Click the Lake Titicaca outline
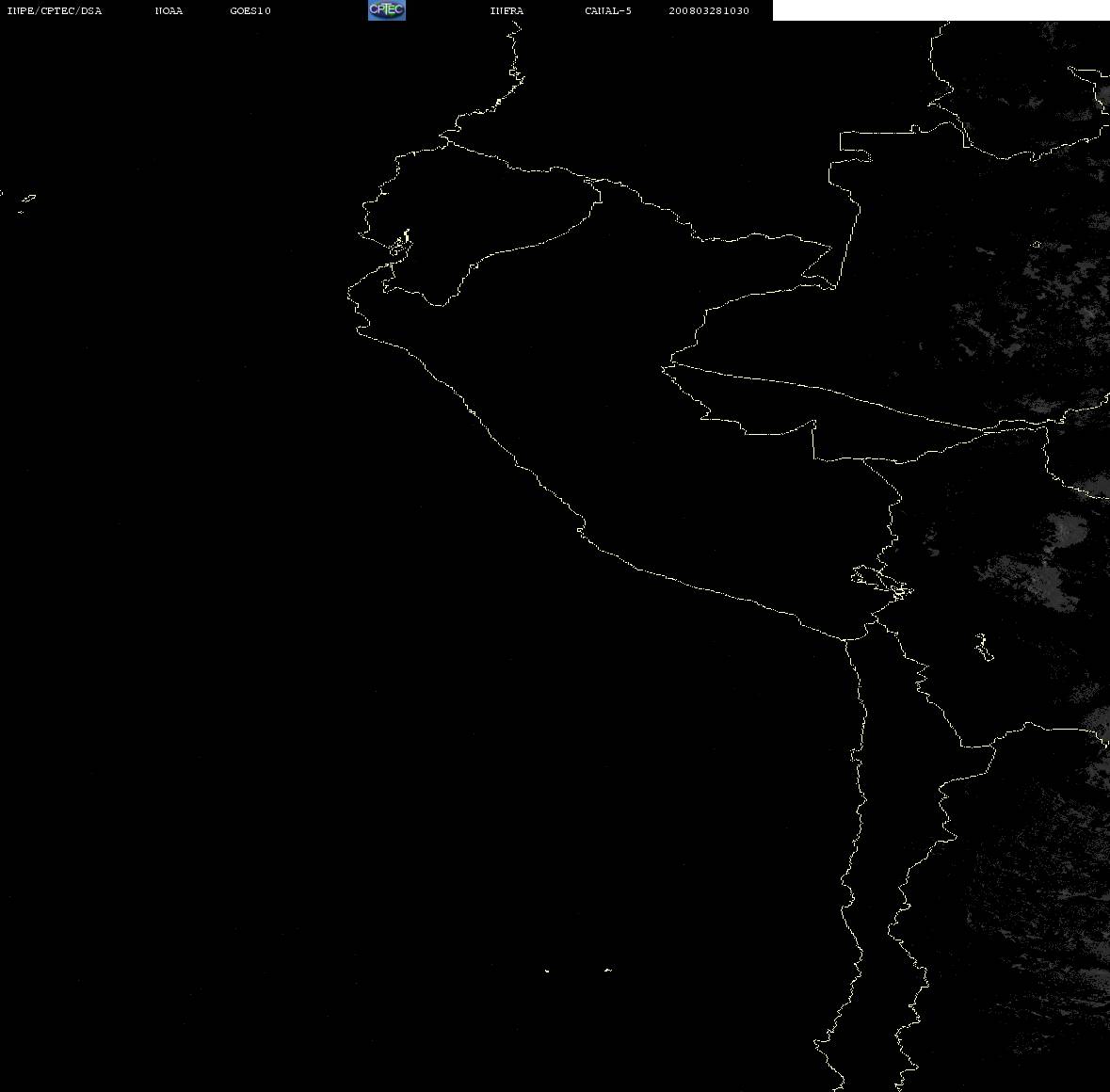This screenshot has height=1092, width=1110. 882,582
